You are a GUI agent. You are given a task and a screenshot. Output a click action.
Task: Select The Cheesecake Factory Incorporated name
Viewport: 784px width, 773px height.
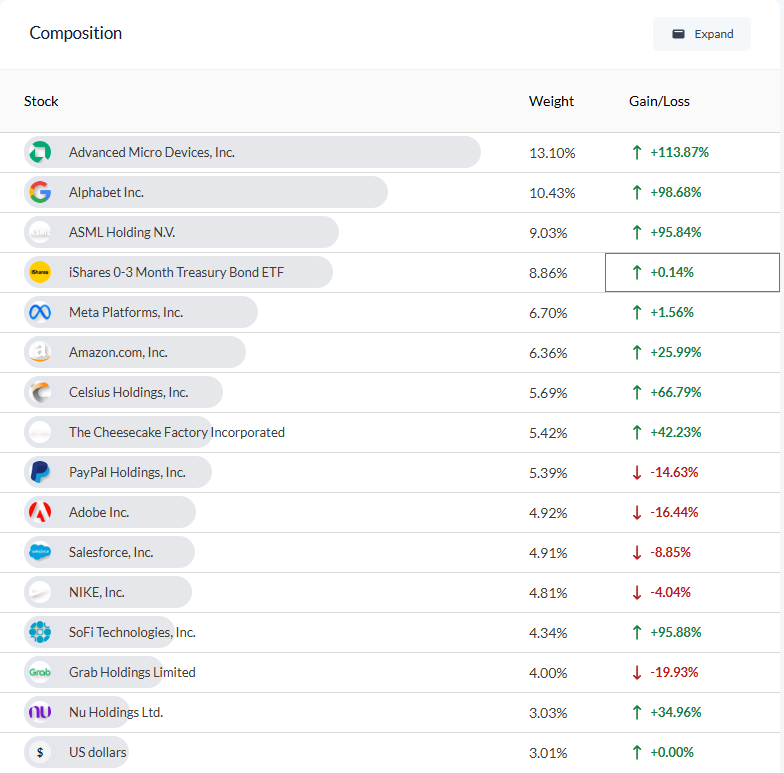[x=176, y=432]
